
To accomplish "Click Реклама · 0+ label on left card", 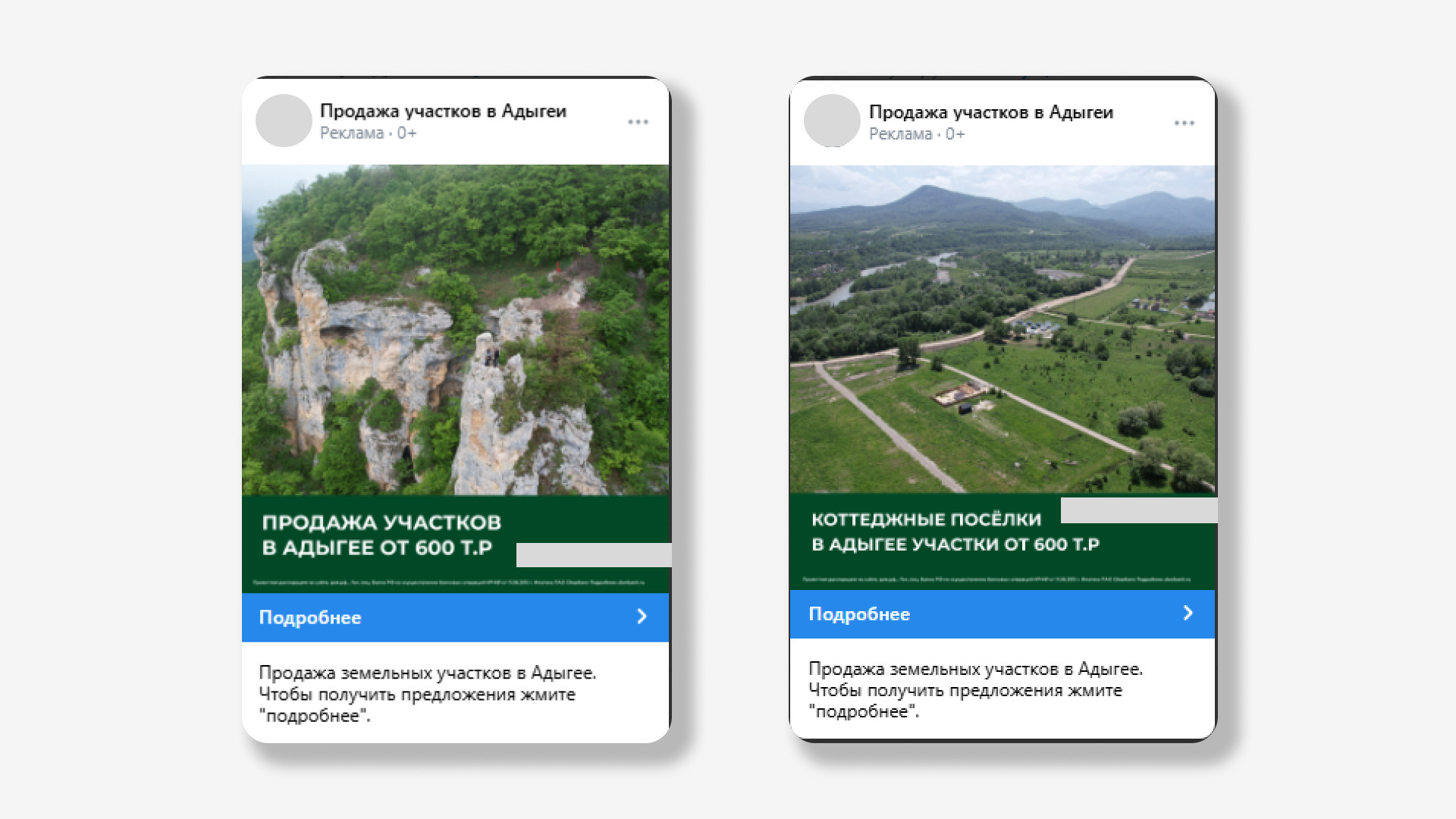I will (368, 133).
